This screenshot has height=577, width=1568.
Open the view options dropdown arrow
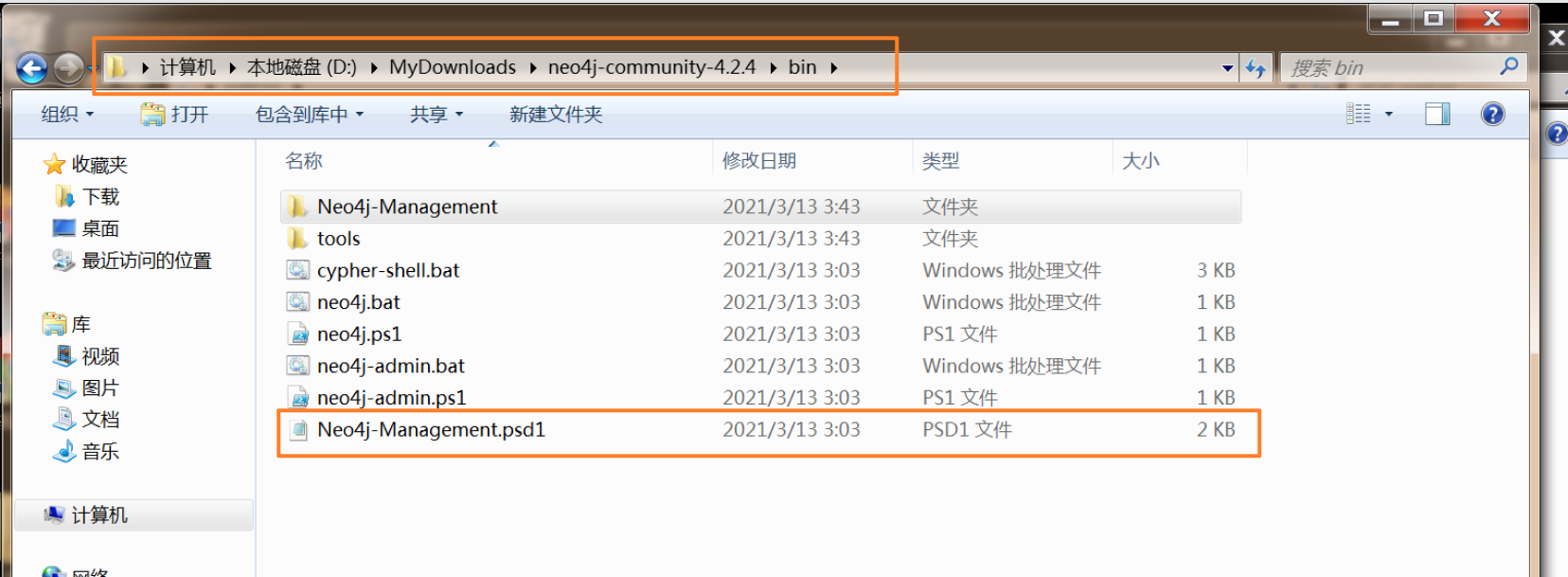(1389, 114)
